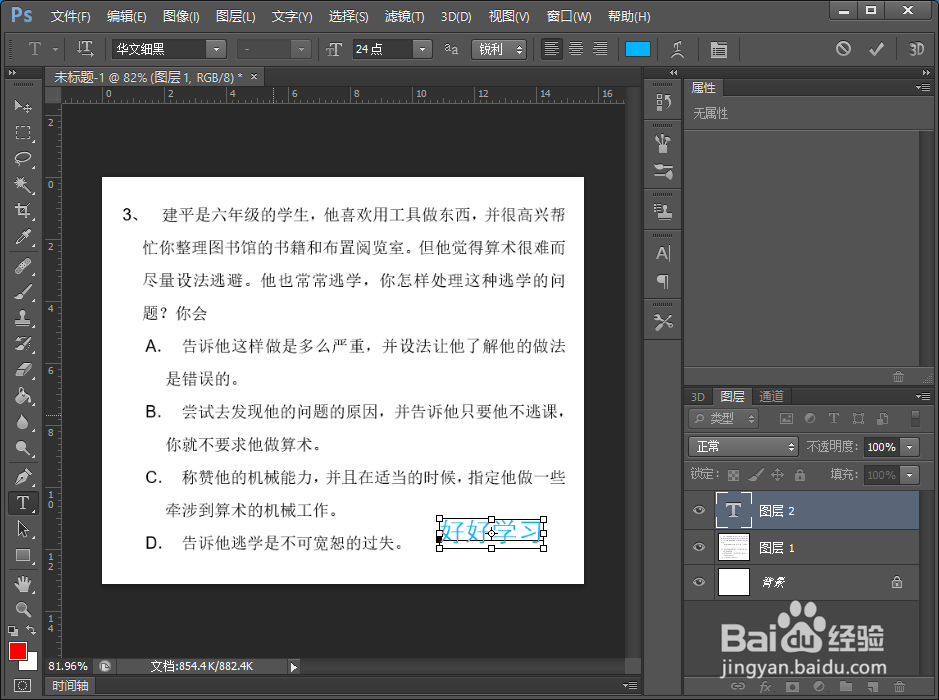
Task: Select the Pen tool
Action: [x=23, y=477]
